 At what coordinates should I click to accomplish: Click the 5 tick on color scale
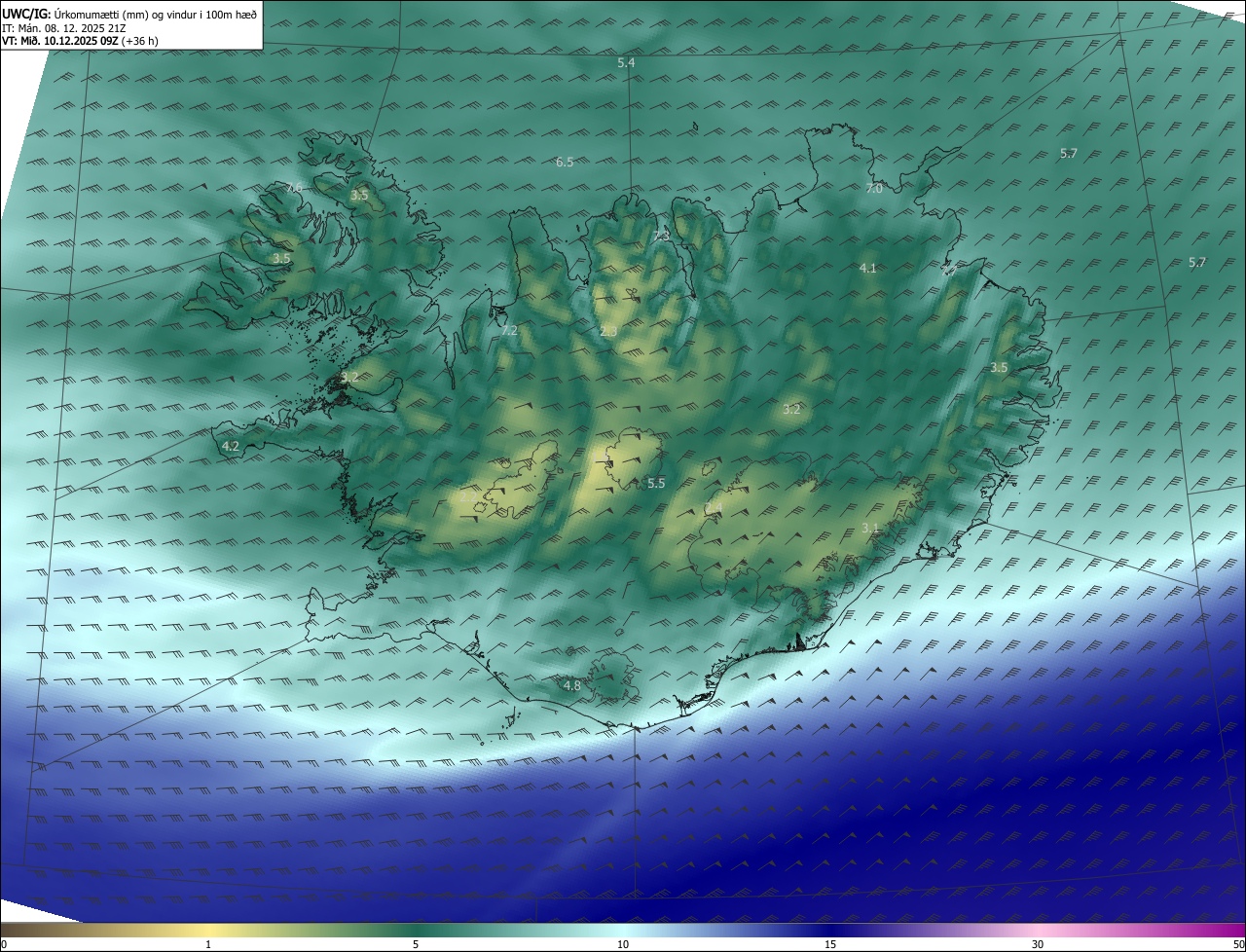[416, 944]
